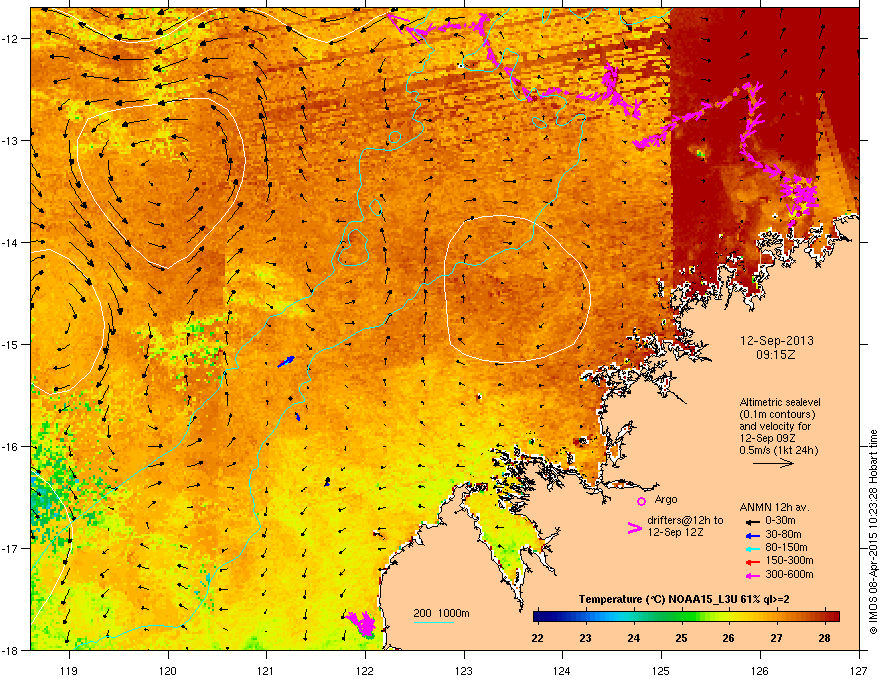Click the latitude axis label -12

click(11, 38)
